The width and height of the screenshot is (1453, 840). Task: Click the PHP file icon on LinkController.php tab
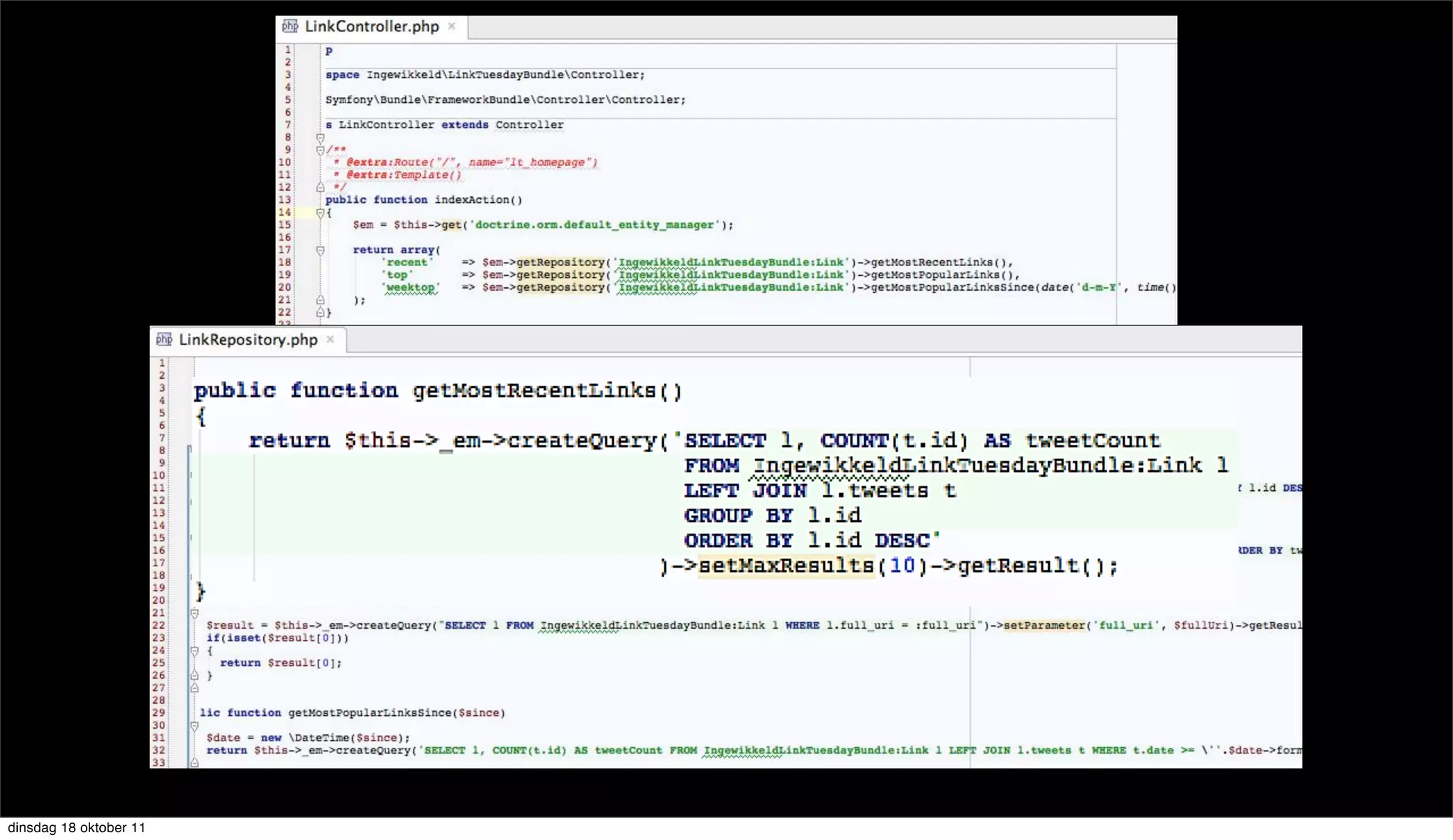[289, 26]
